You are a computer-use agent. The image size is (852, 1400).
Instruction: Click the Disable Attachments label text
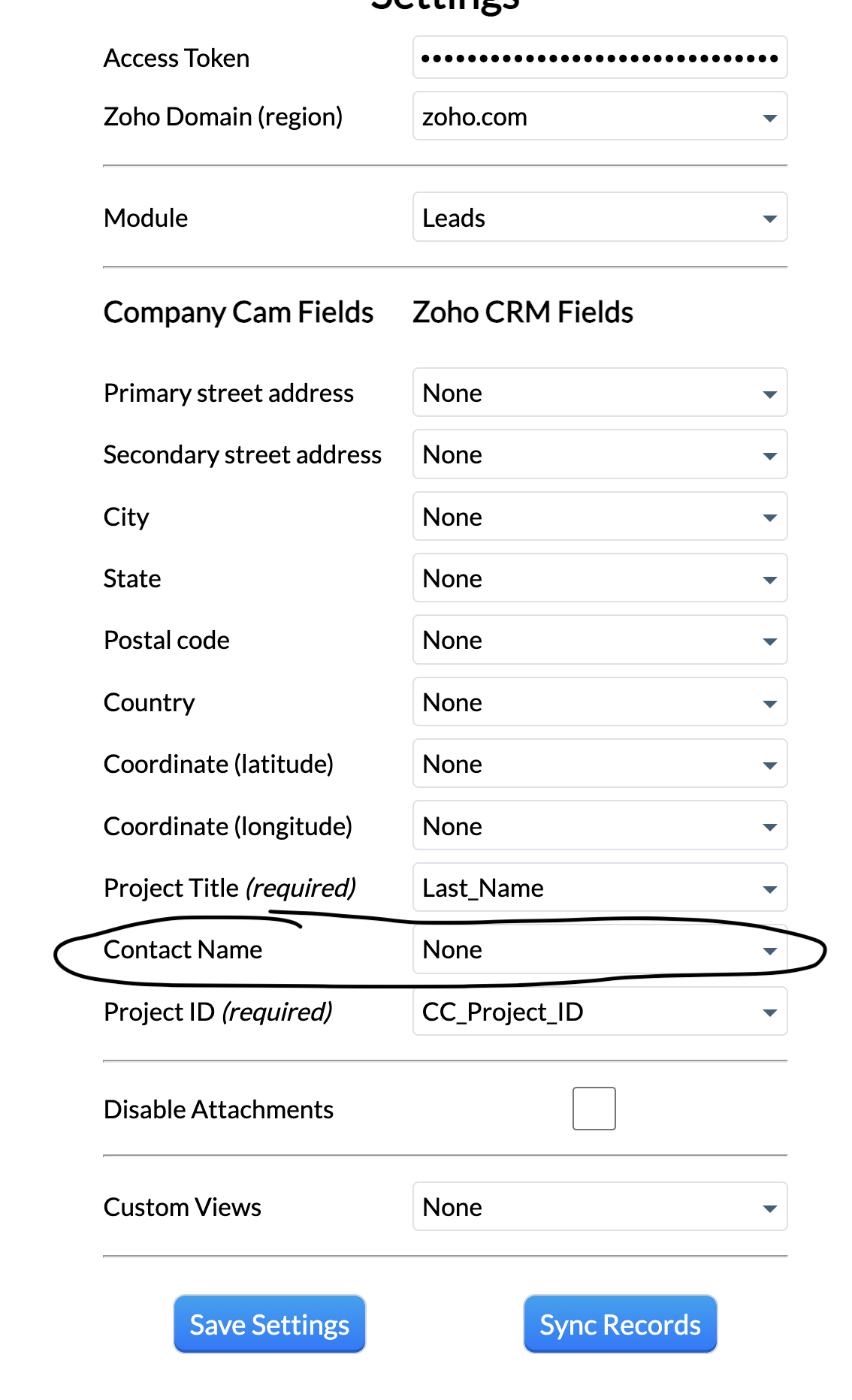219,1109
